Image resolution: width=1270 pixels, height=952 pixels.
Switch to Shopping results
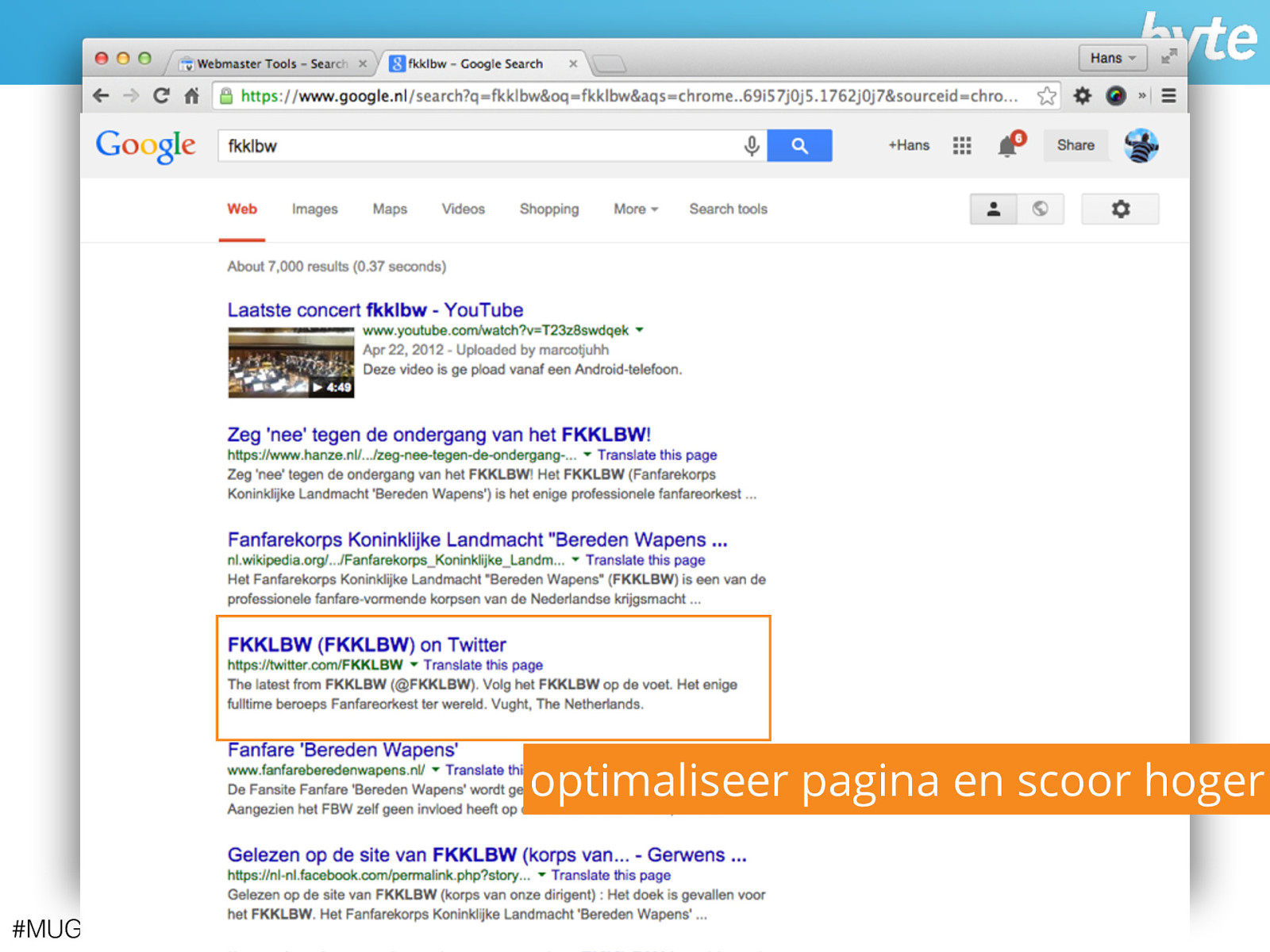pyautogui.click(x=549, y=209)
